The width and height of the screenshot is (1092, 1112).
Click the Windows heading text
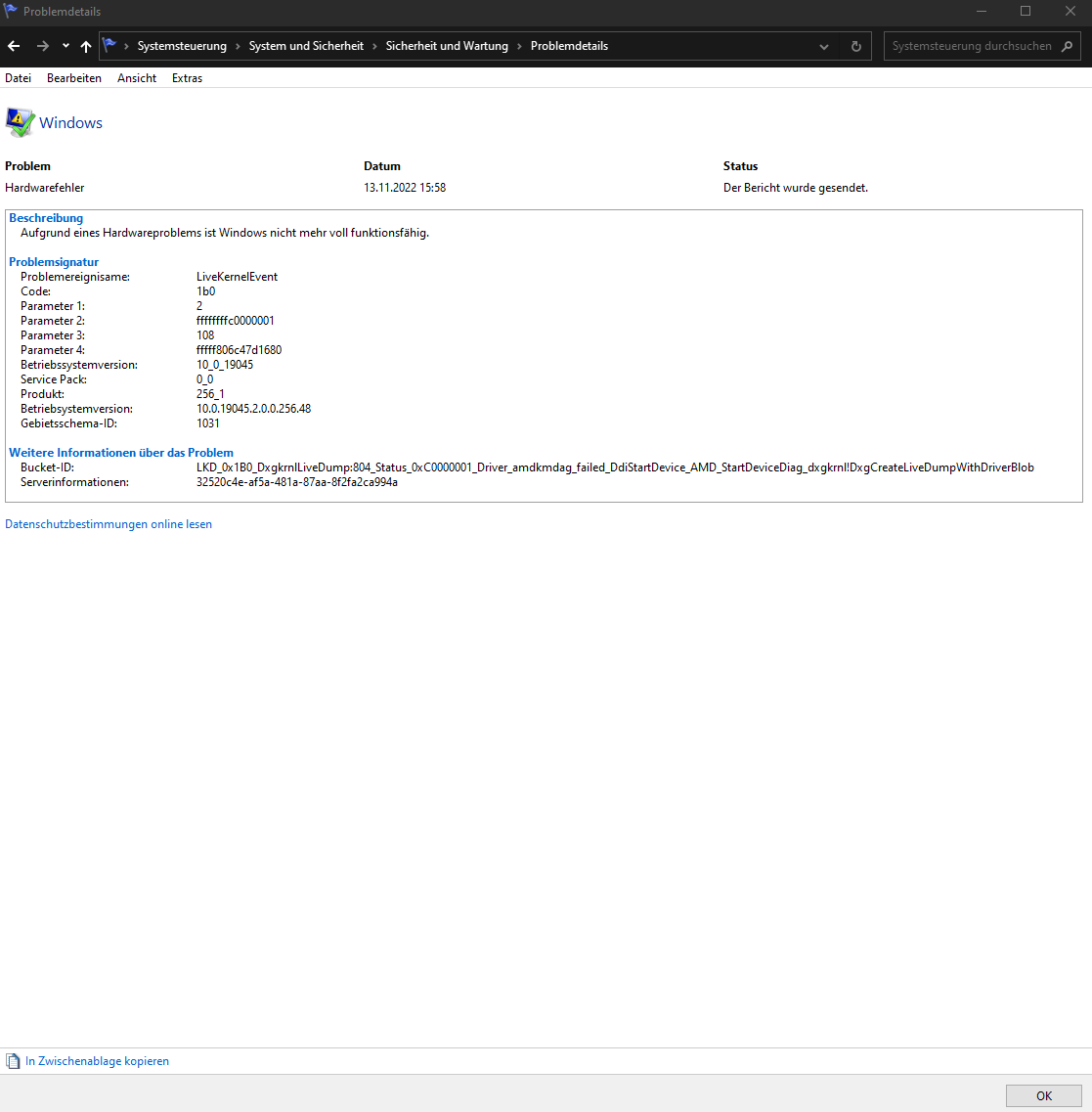pos(71,122)
